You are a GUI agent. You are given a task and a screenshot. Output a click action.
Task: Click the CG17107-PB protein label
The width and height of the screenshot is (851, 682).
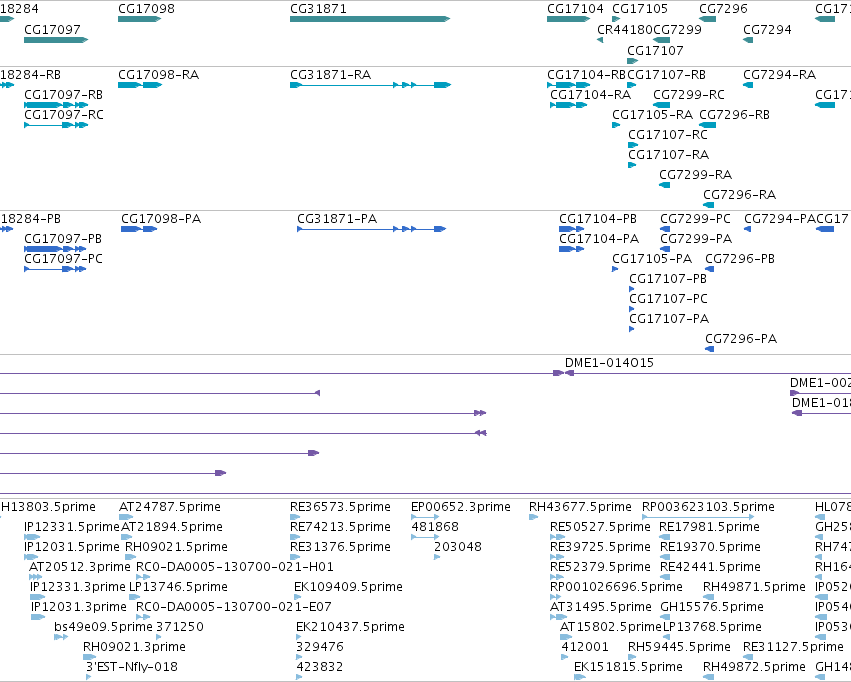pos(668,279)
